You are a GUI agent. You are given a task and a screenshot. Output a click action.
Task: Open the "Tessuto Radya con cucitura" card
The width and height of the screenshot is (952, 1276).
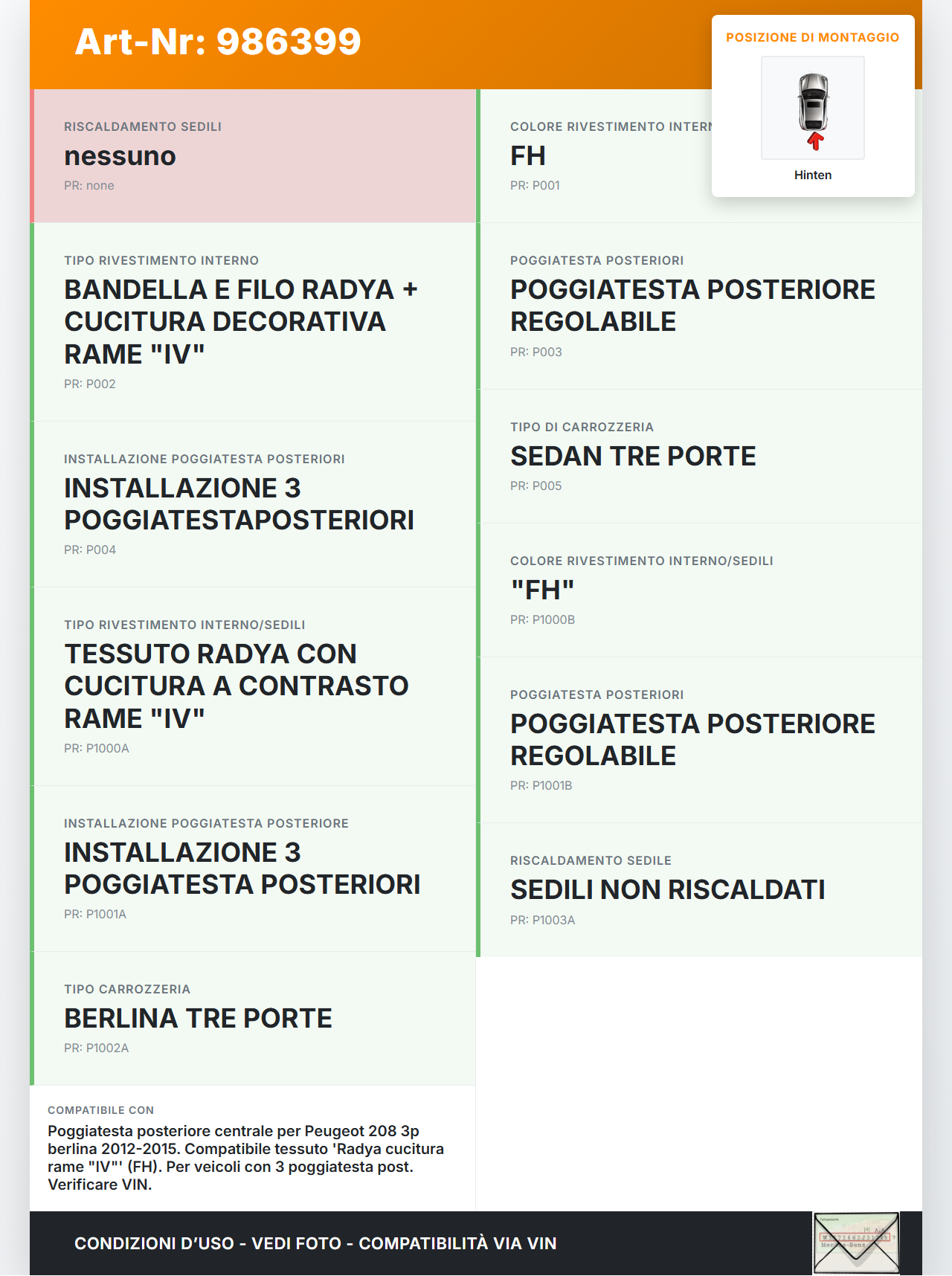(253, 686)
